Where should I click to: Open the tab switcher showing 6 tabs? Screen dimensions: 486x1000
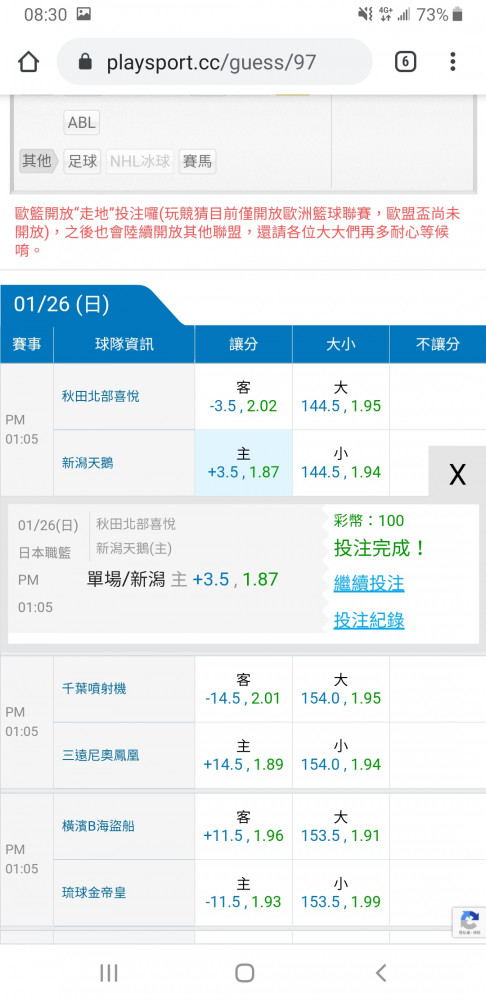pos(406,62)
